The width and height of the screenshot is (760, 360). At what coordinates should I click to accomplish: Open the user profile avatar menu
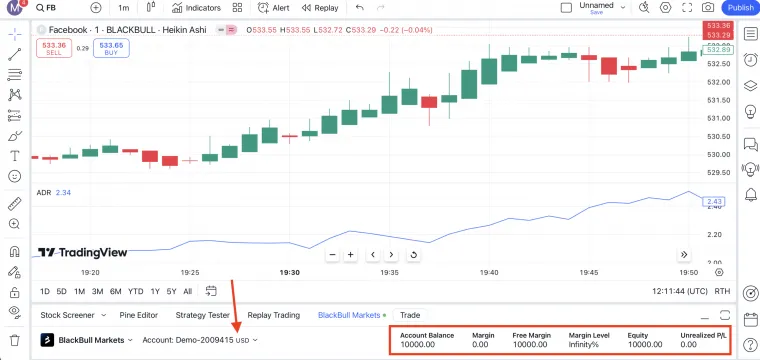pyautogui.click(x=14, y=7)
